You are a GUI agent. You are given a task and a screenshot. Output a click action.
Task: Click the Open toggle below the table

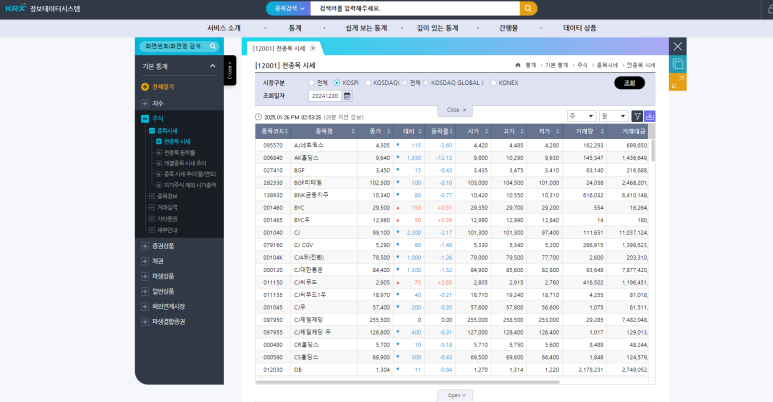tap(455, 395)
